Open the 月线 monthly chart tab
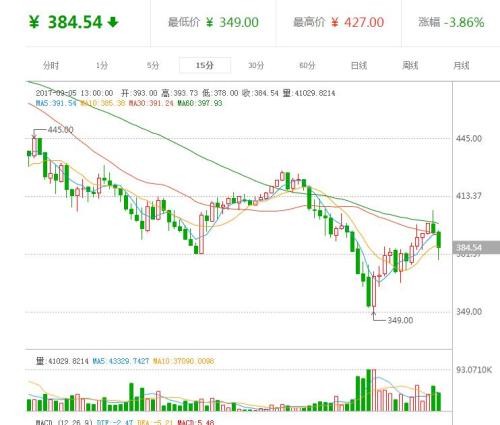500x425 pixels. coord(461,65)
